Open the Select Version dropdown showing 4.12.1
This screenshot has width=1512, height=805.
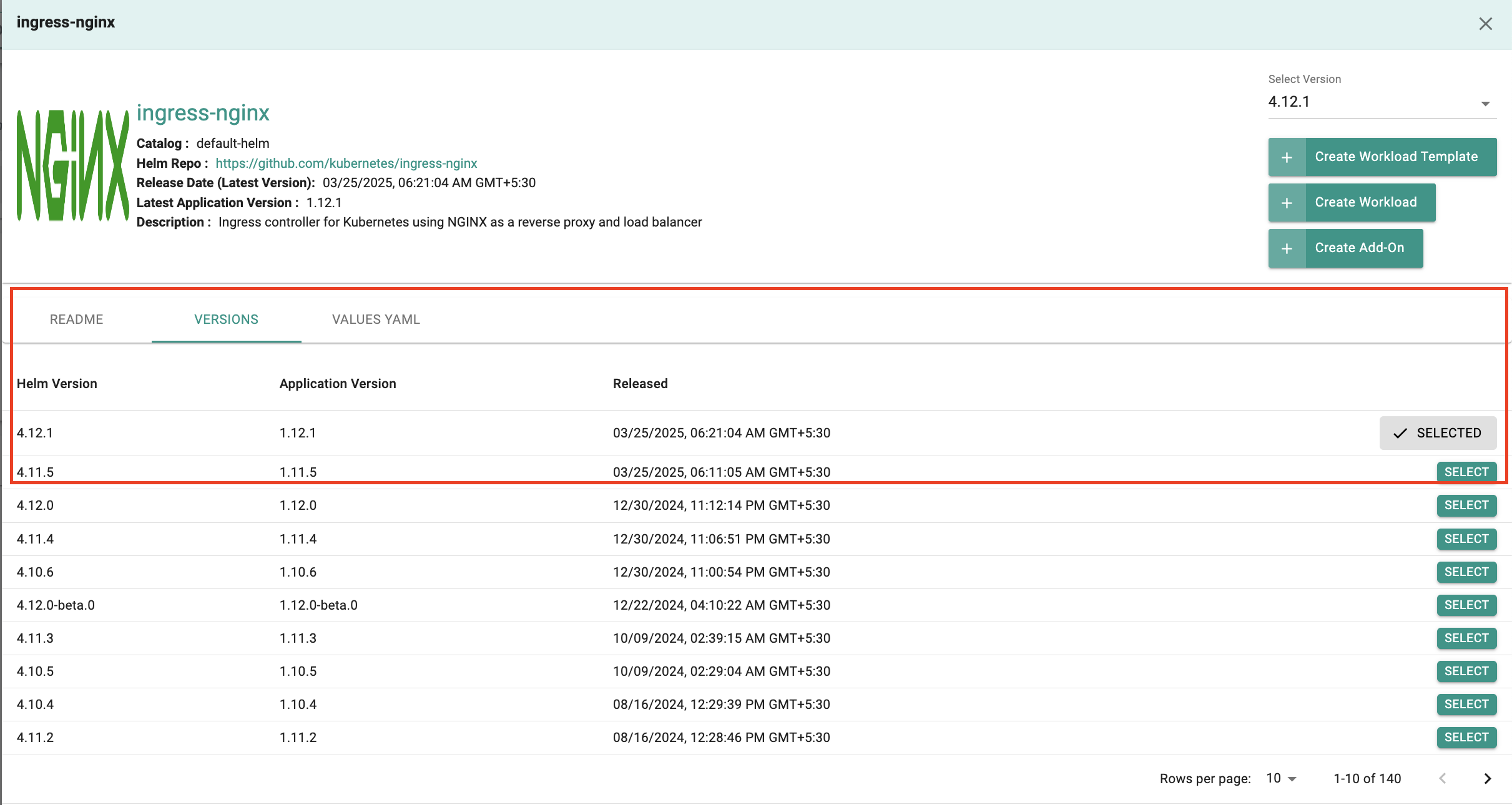1382,102
